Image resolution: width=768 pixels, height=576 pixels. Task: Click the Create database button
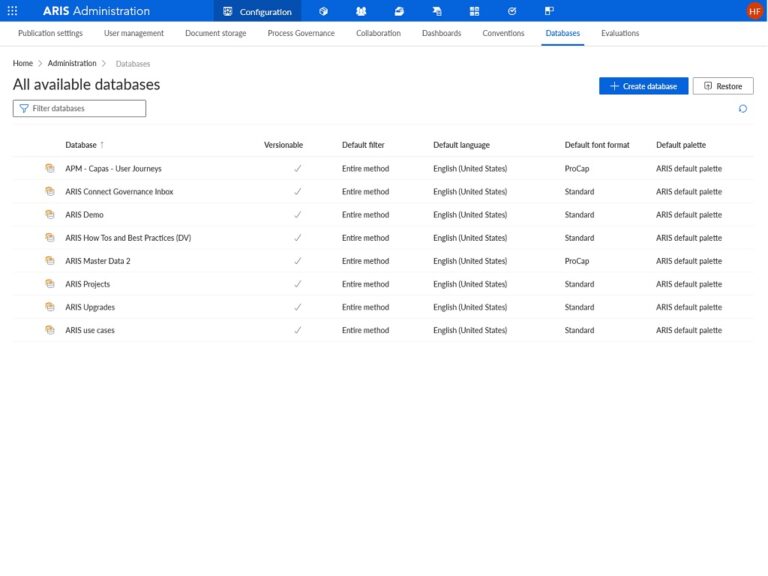(x=643, y=86)
